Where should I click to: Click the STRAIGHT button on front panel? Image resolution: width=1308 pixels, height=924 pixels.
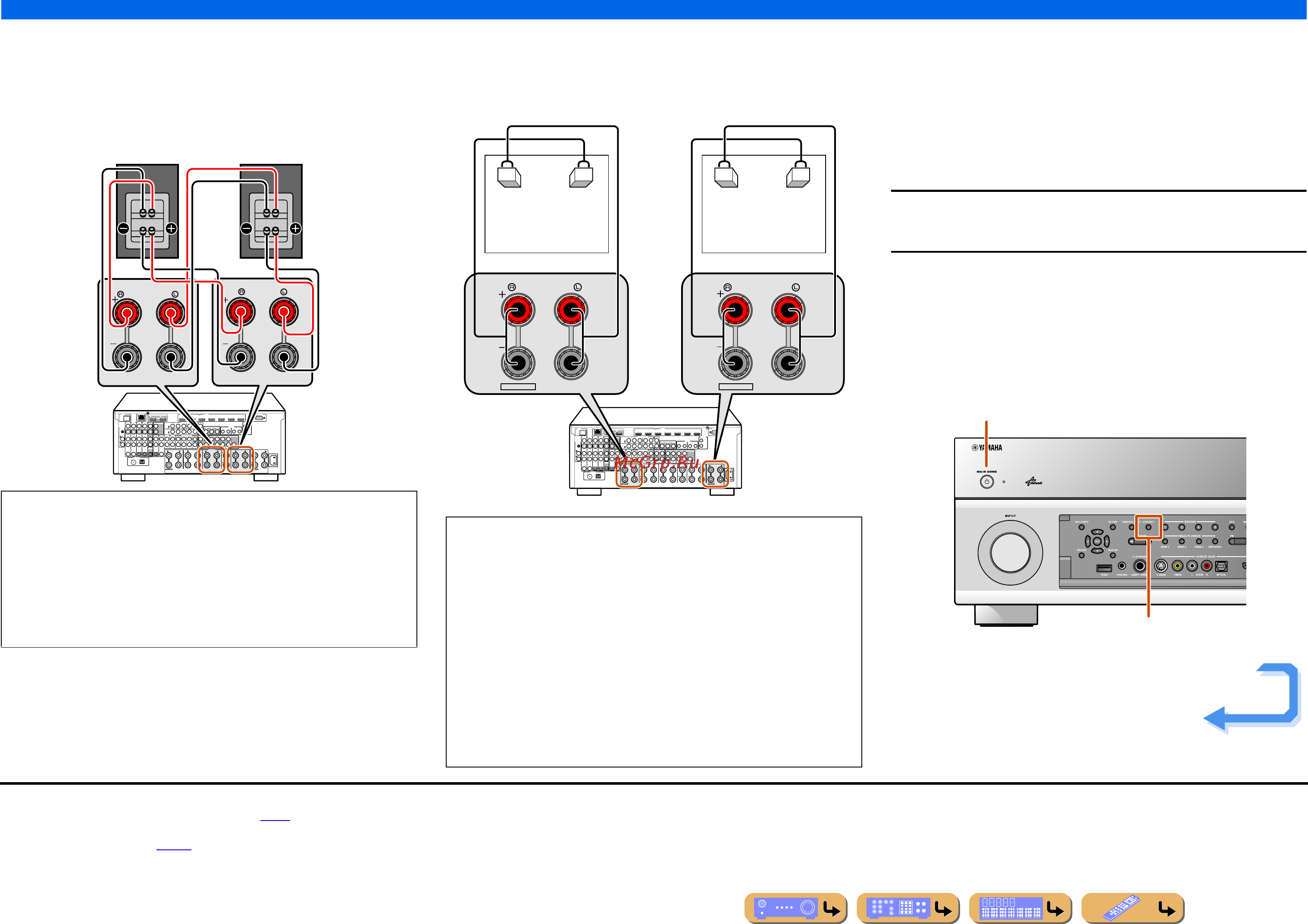(x=1148, y=527)
